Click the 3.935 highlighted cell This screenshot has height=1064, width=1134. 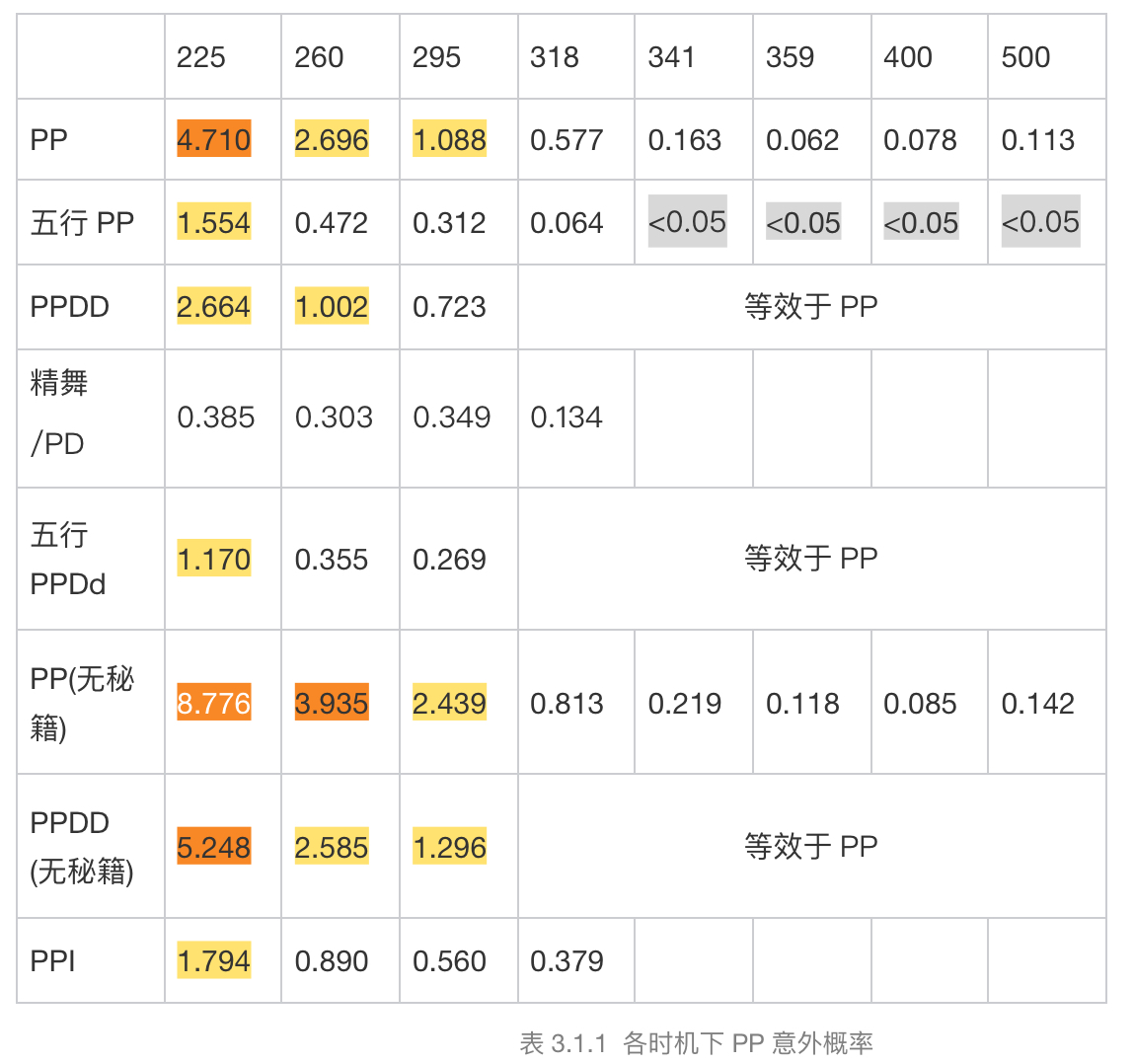332,704
